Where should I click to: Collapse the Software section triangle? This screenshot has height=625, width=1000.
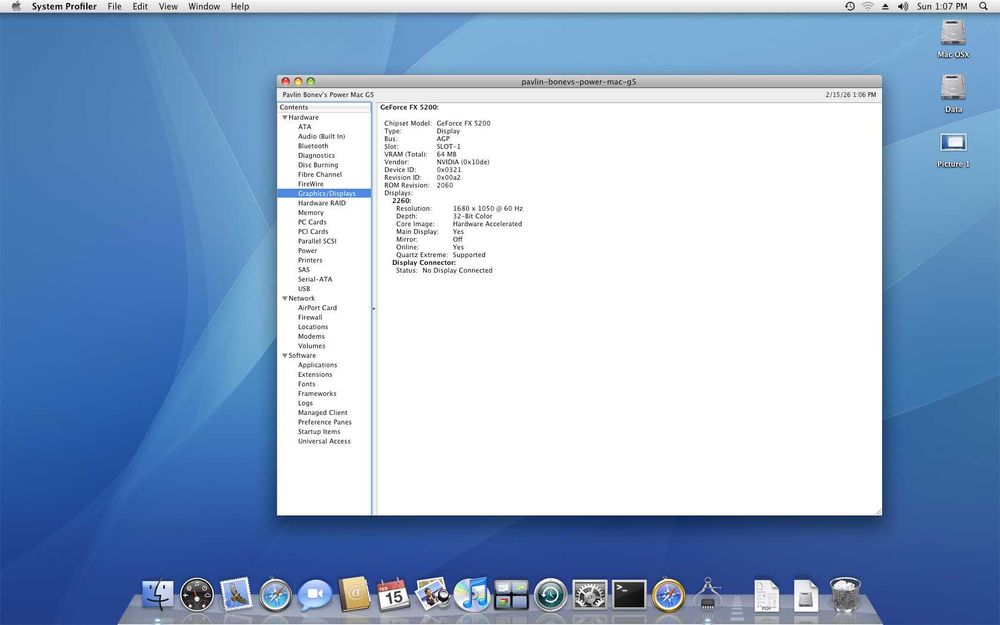click(284, 356)
